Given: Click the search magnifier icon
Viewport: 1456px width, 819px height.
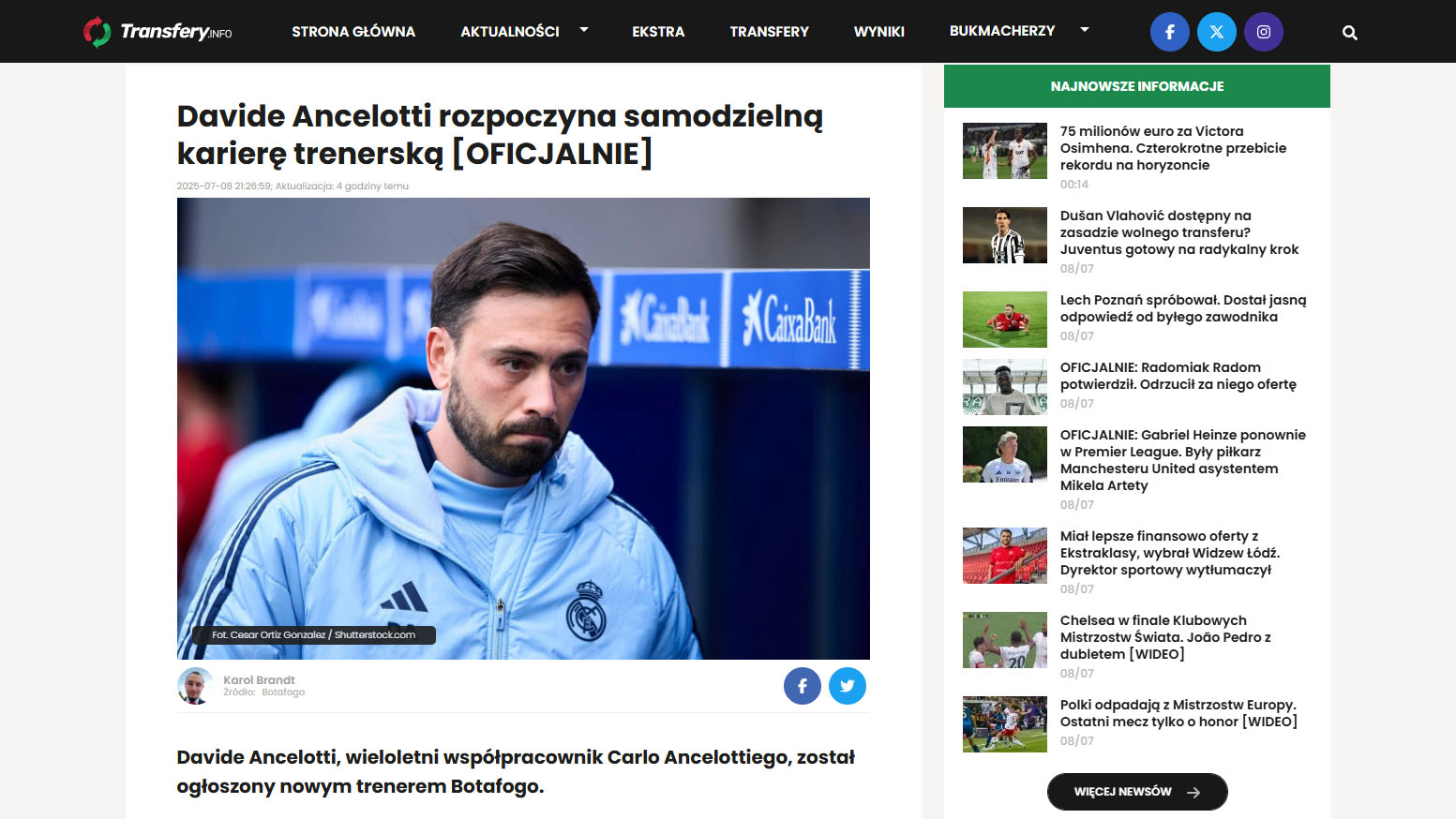Looking at the screenshot, I should coord(1349,33).
